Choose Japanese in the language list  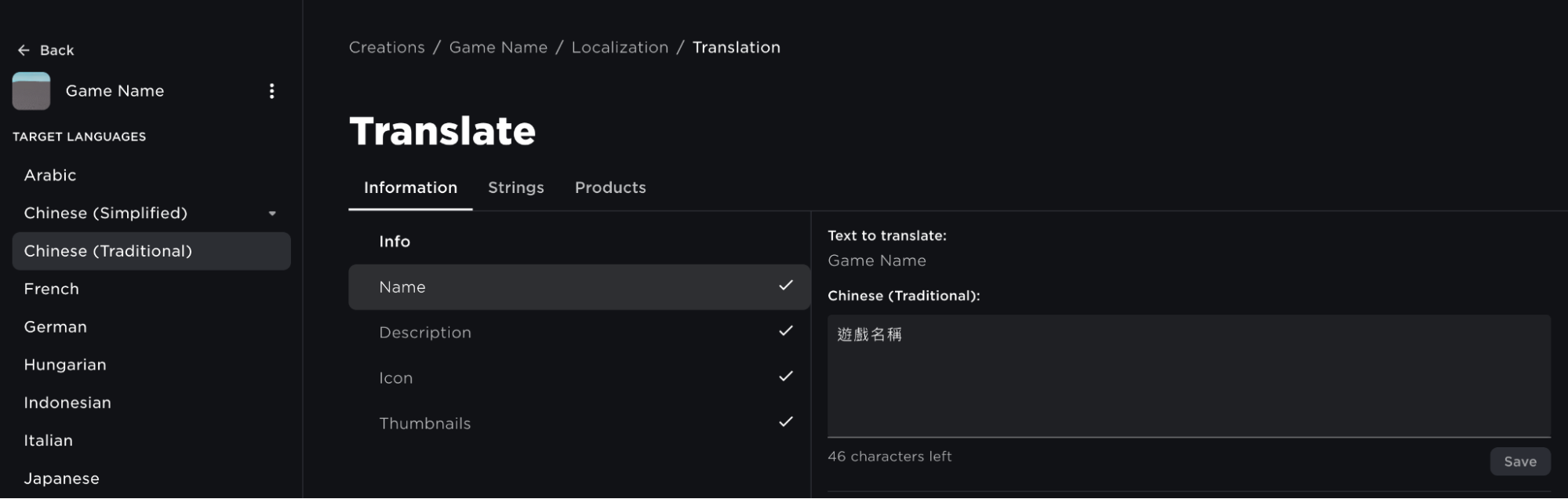coord(62,479)
